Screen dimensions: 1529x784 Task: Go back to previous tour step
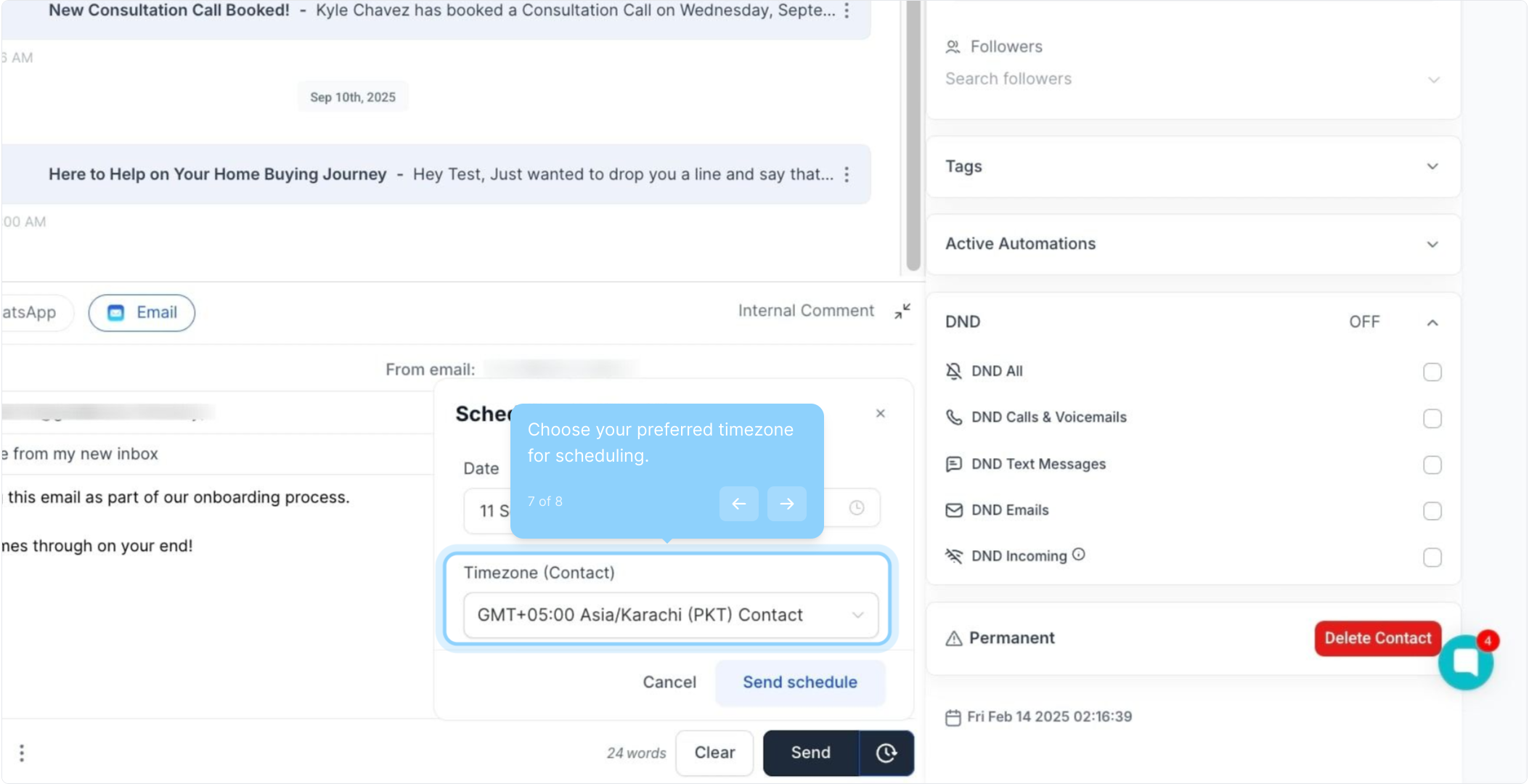click(738, 504)
